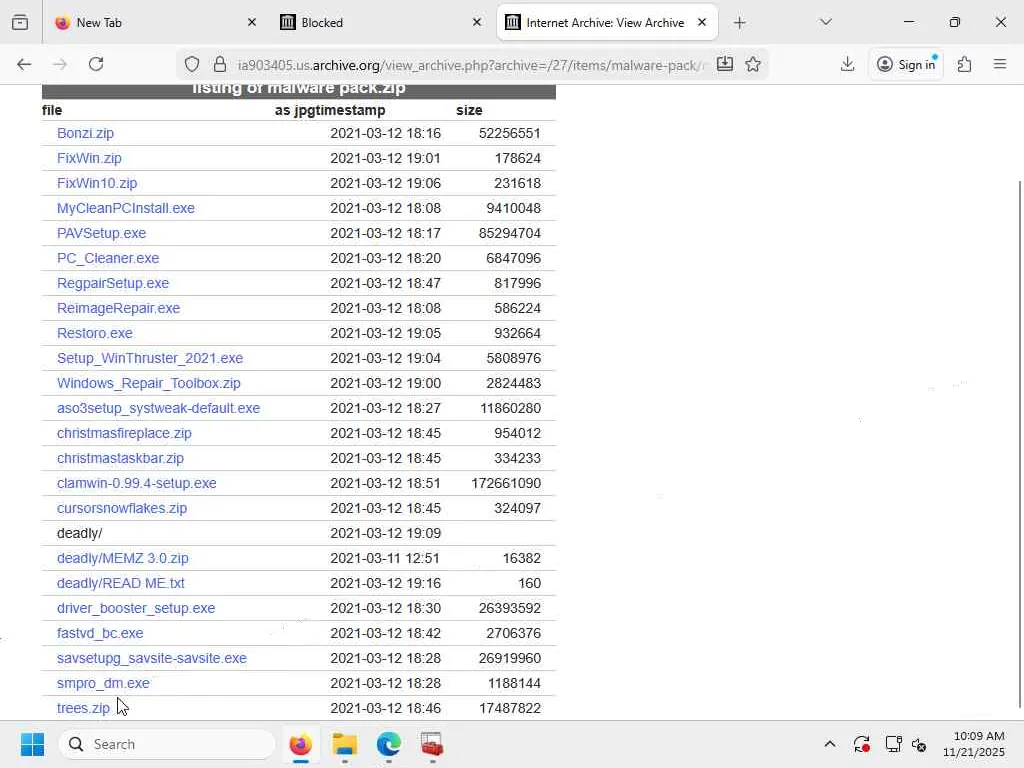Open aso3setup_systweak-default.exe link
Image resolution: width=1024 pixels, height=768 pixels.
(158, 408)
